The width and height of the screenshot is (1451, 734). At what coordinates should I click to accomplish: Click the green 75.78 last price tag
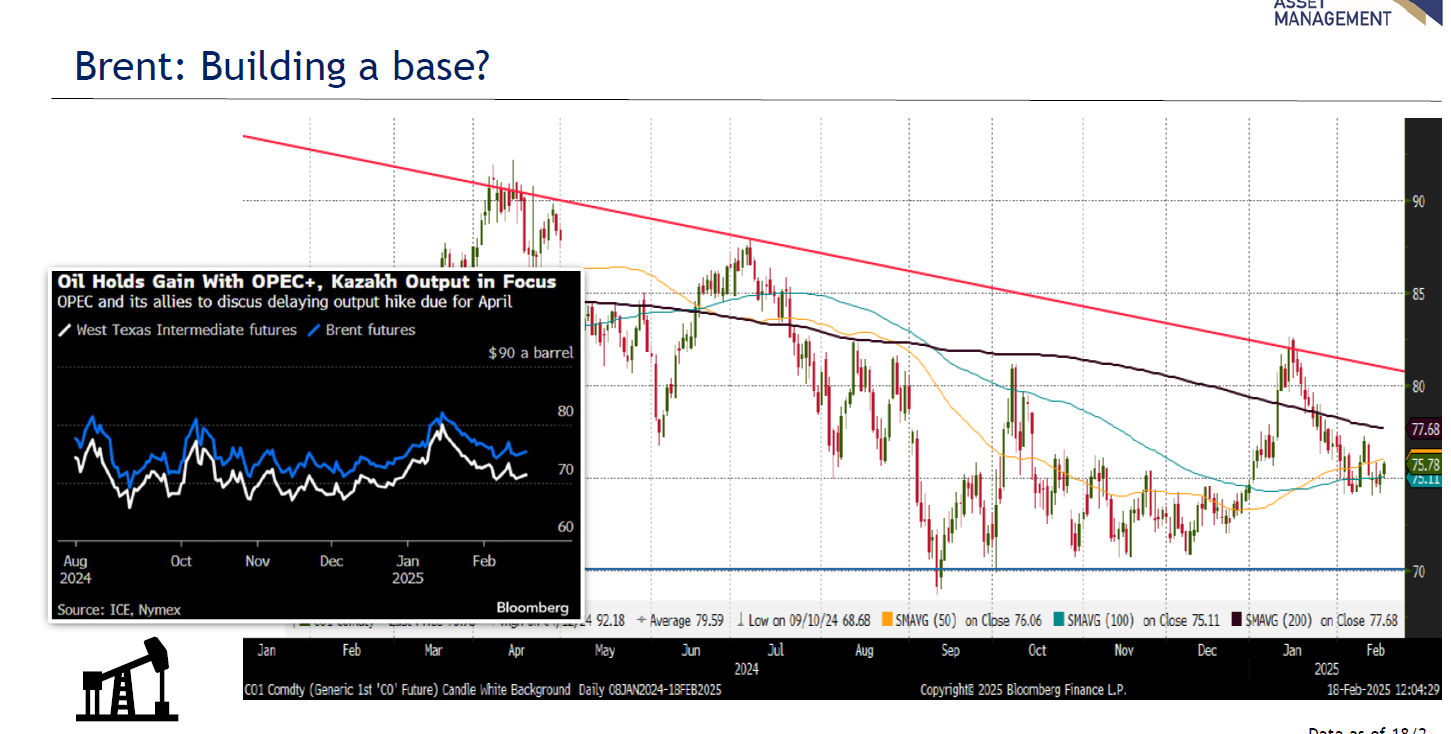pyautogui.click(x=1424, y=465)
